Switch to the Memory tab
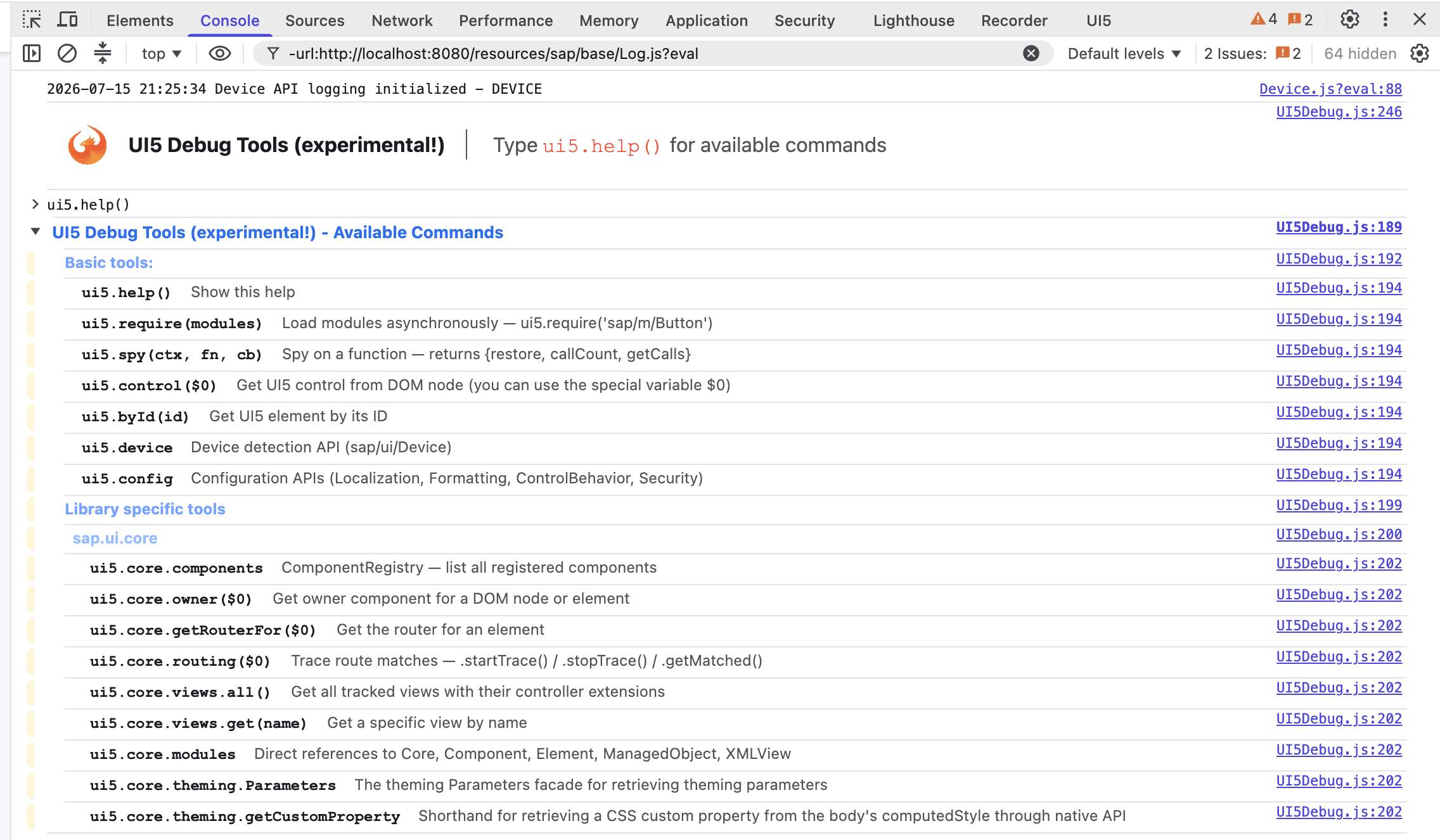 tap(608, 20)
